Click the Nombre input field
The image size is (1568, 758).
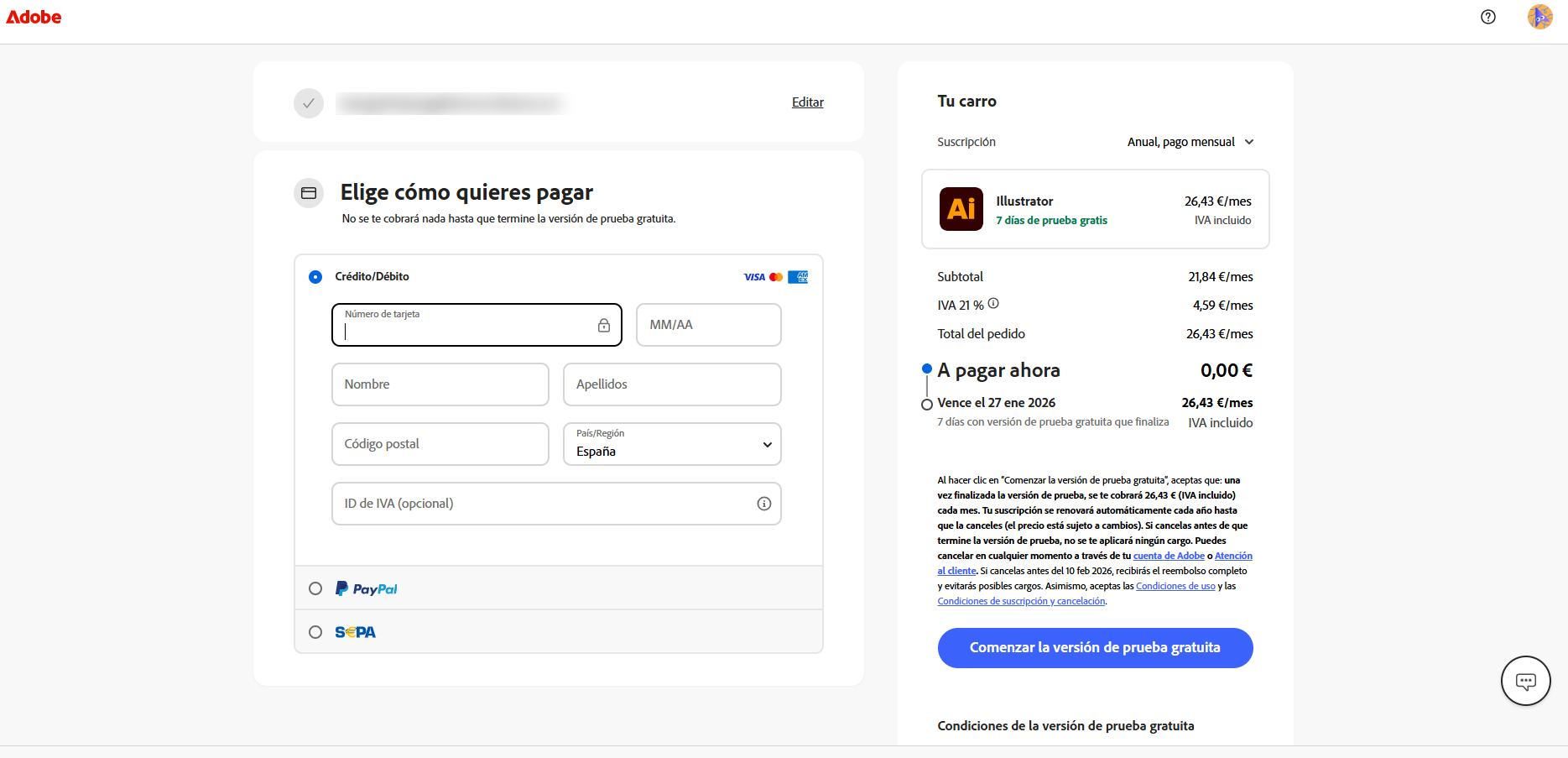[440, 384]
